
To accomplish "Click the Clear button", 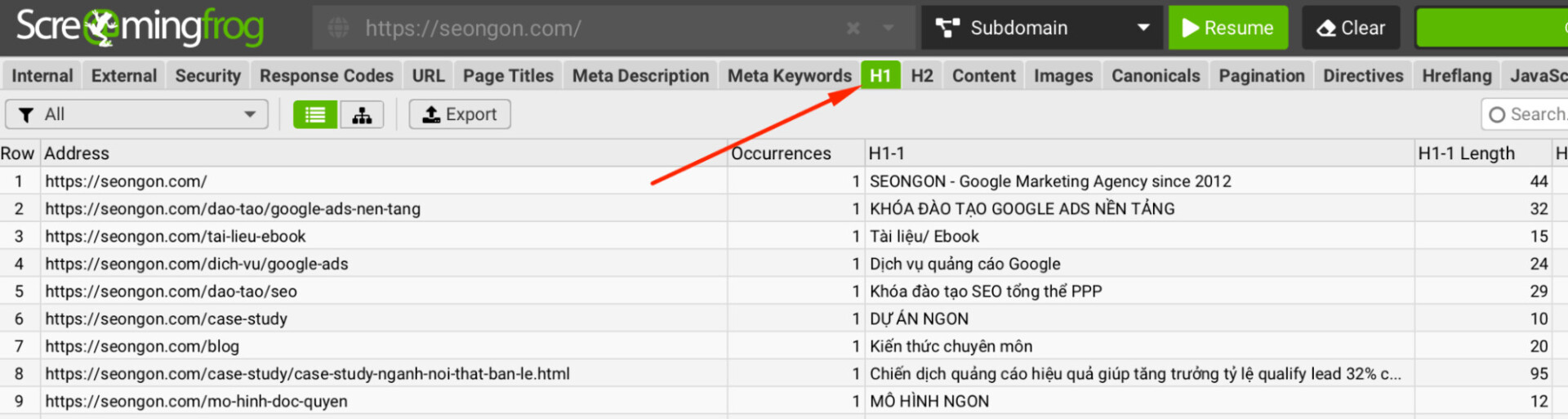I will click(1351, 28).
